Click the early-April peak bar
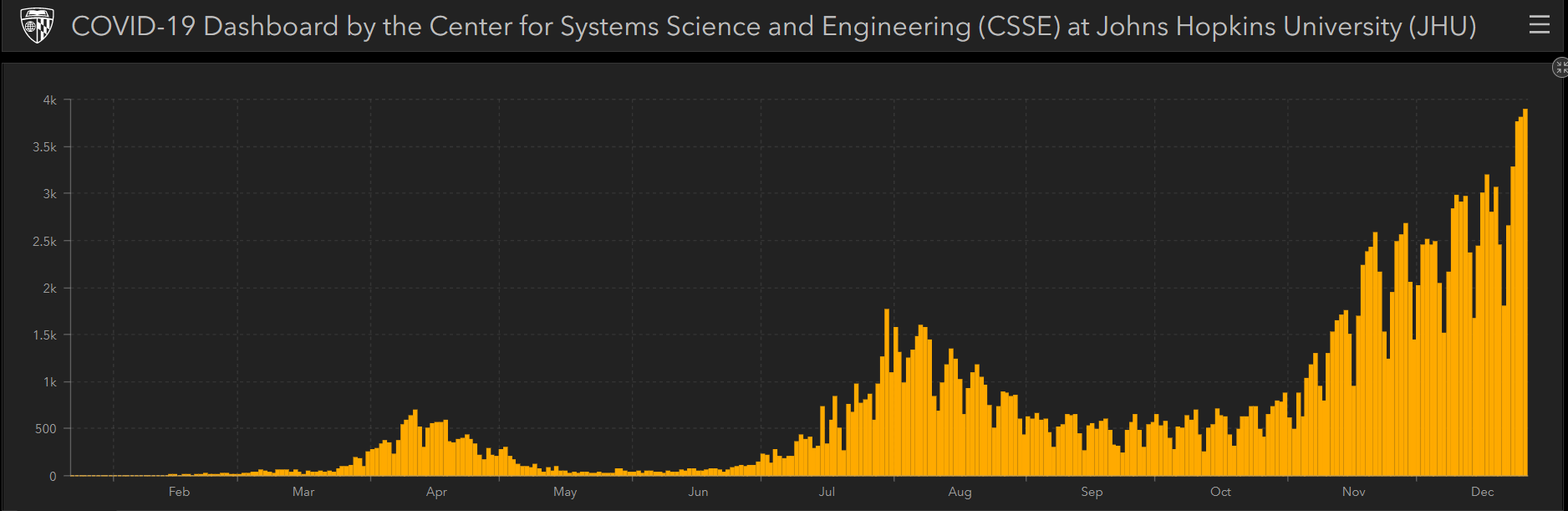 point(415,443)
